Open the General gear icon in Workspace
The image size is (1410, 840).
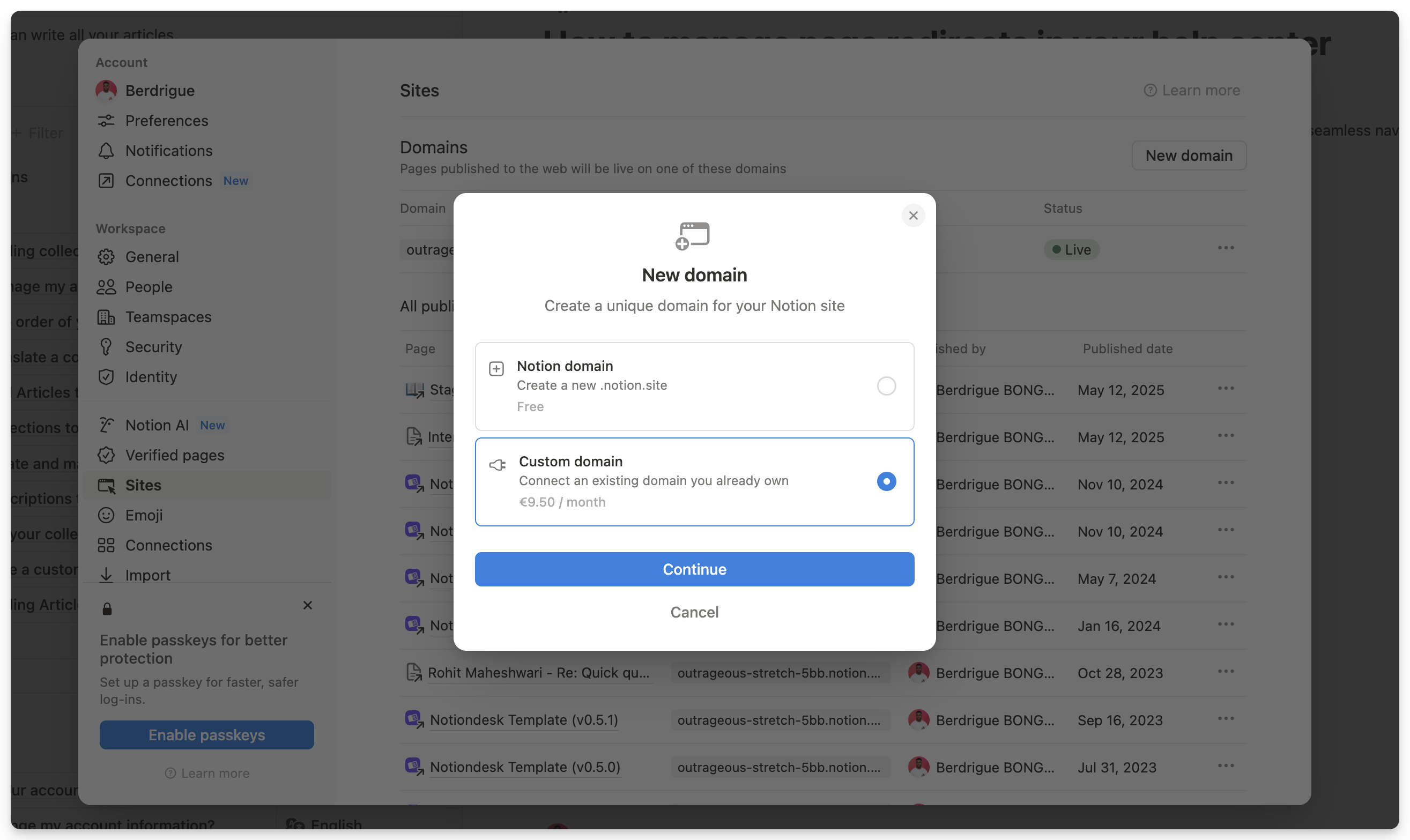point(106,257)
